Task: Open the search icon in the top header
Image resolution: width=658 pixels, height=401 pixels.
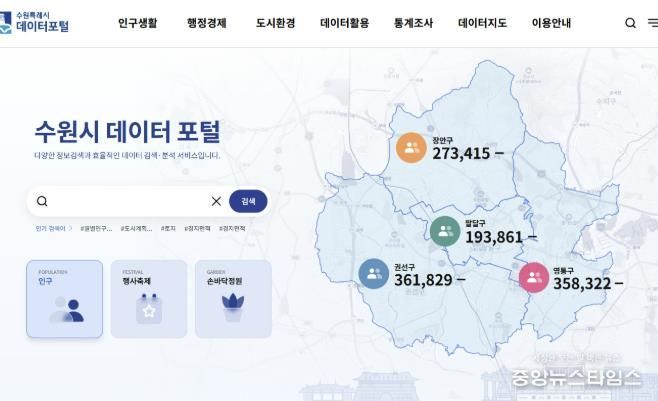Action: [x=630, y=23]
